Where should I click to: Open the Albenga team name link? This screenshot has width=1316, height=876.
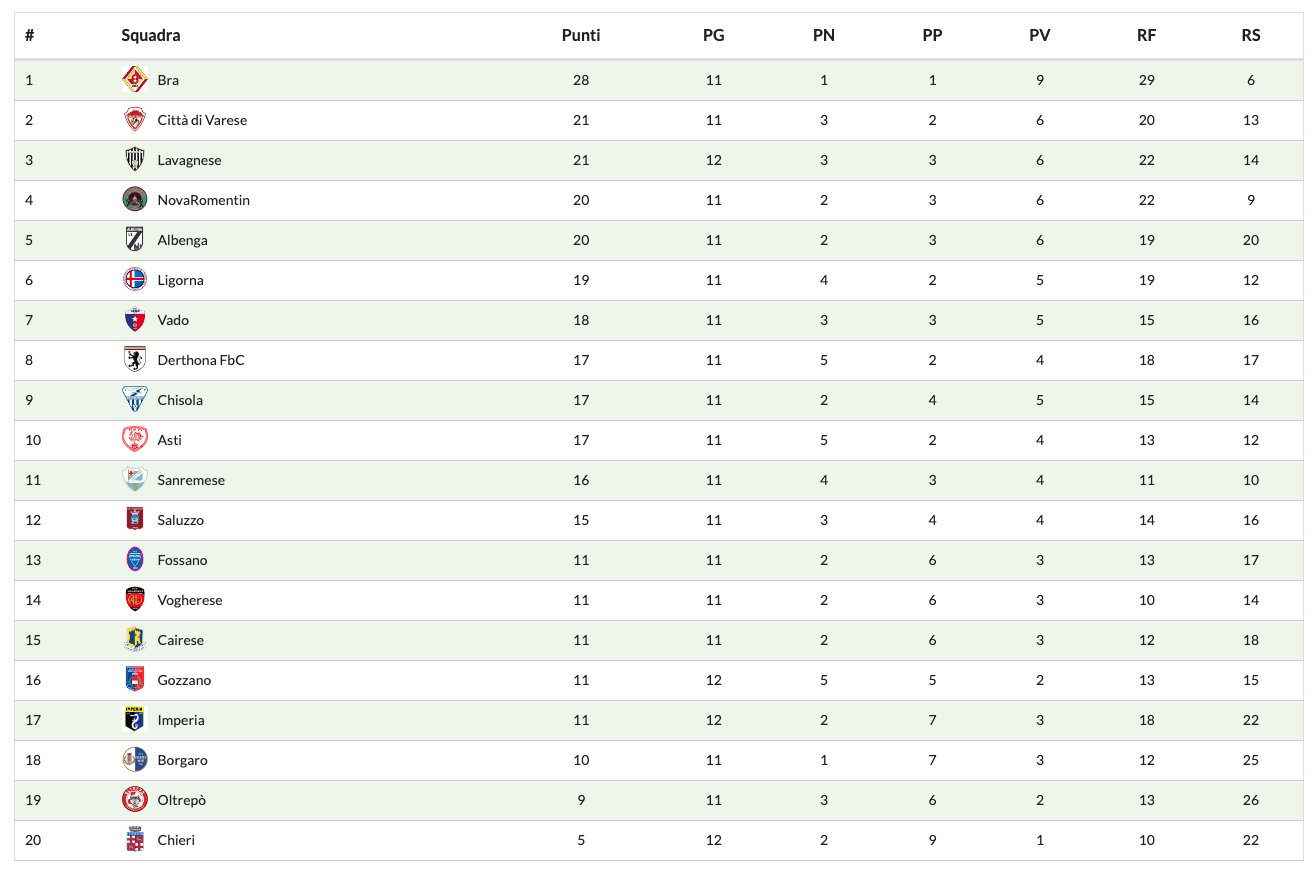tap(182, 240)
